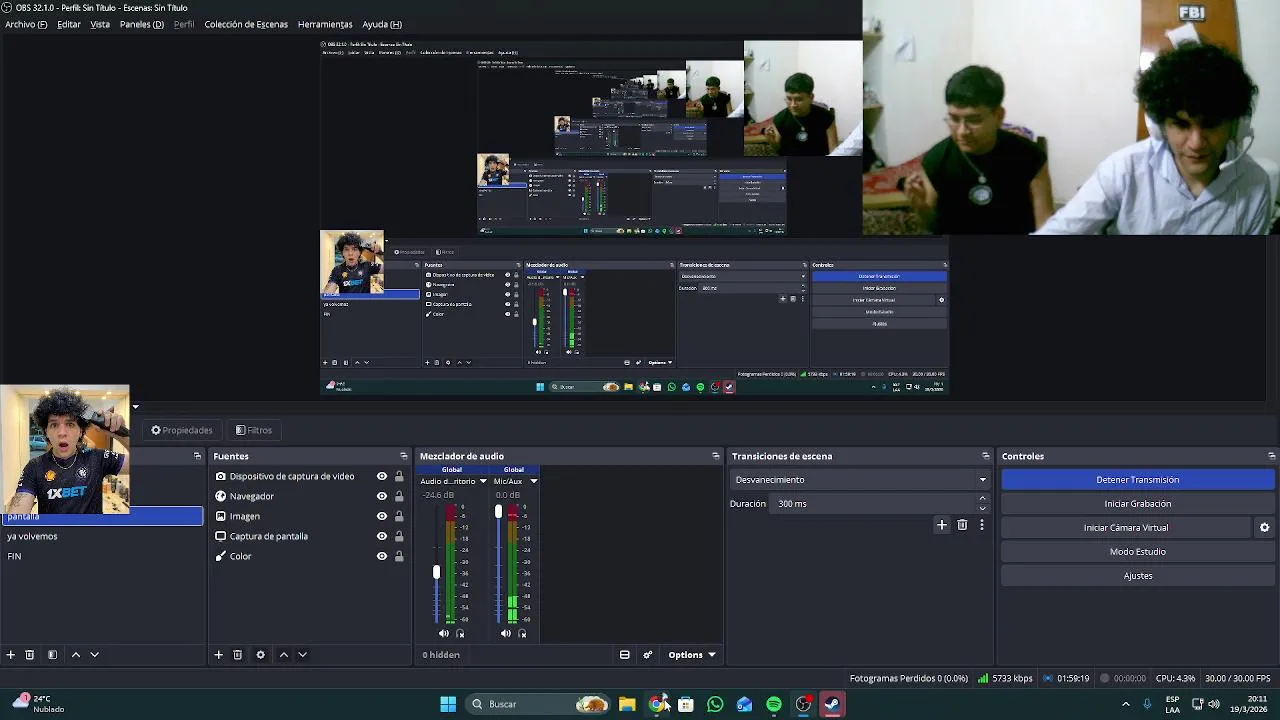The image size is (1280, 720).
Task: Move the source down in Fuentes
Action: [x=302, y=654]
